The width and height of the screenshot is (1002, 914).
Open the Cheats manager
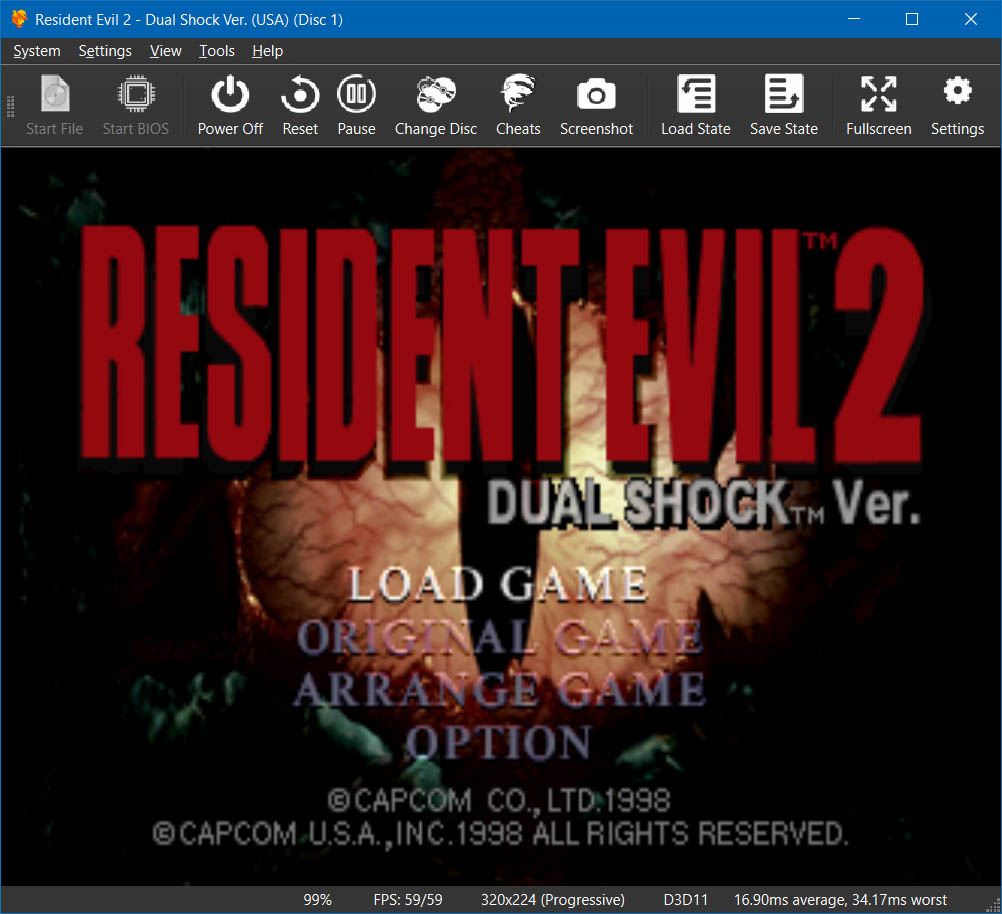tap(518, 105)
